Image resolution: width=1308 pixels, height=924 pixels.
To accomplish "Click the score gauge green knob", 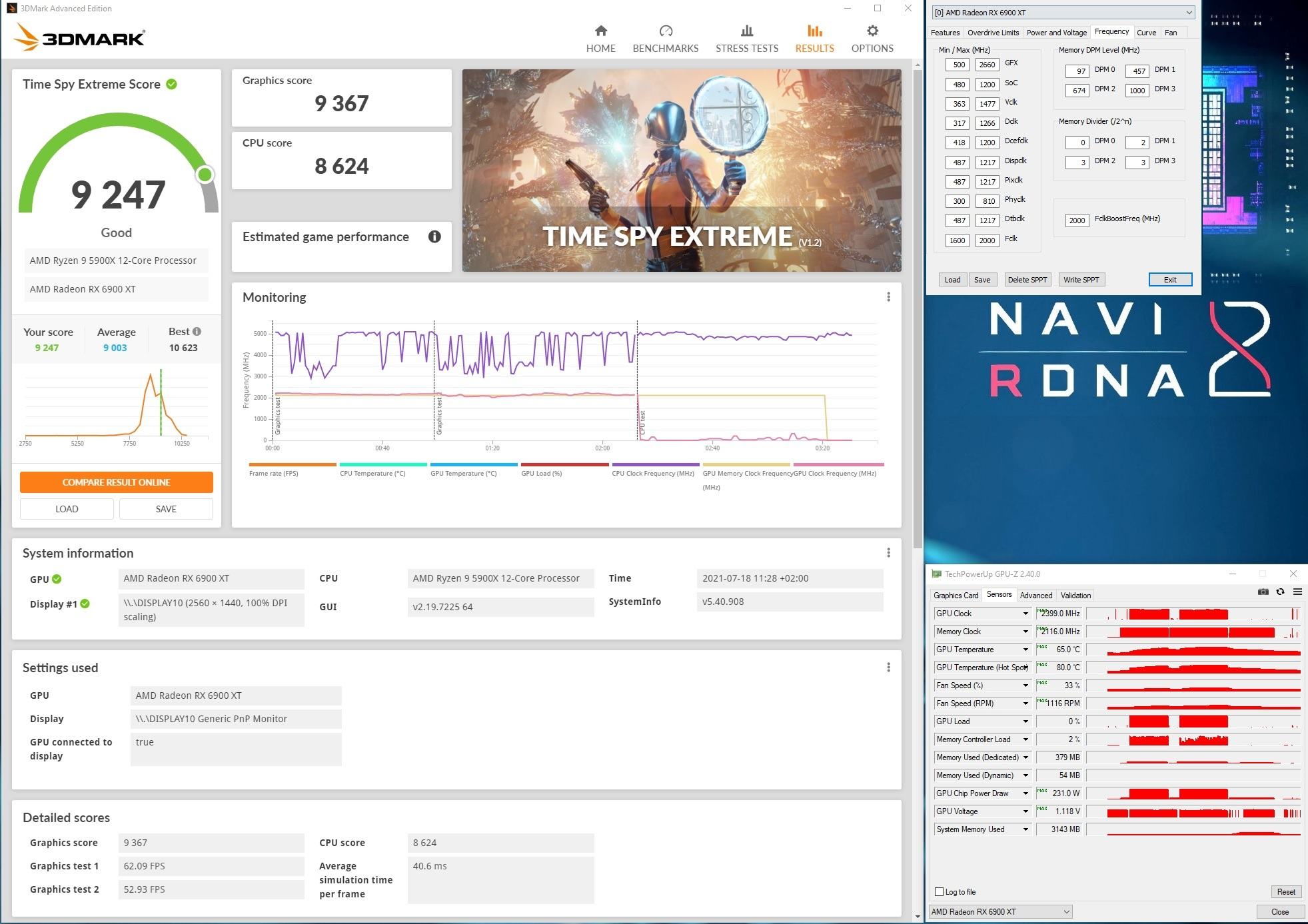I will (205, 175).
